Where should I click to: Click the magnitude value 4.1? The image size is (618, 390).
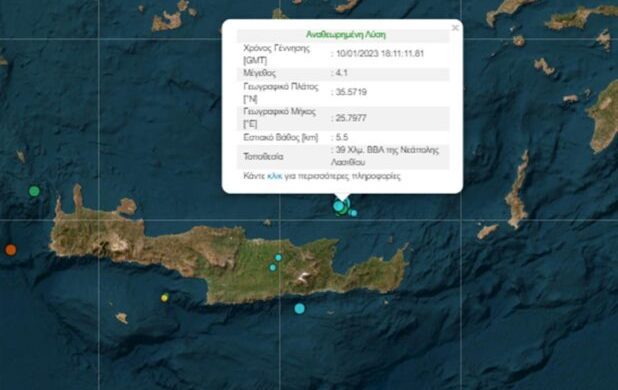tap(342, 73)
